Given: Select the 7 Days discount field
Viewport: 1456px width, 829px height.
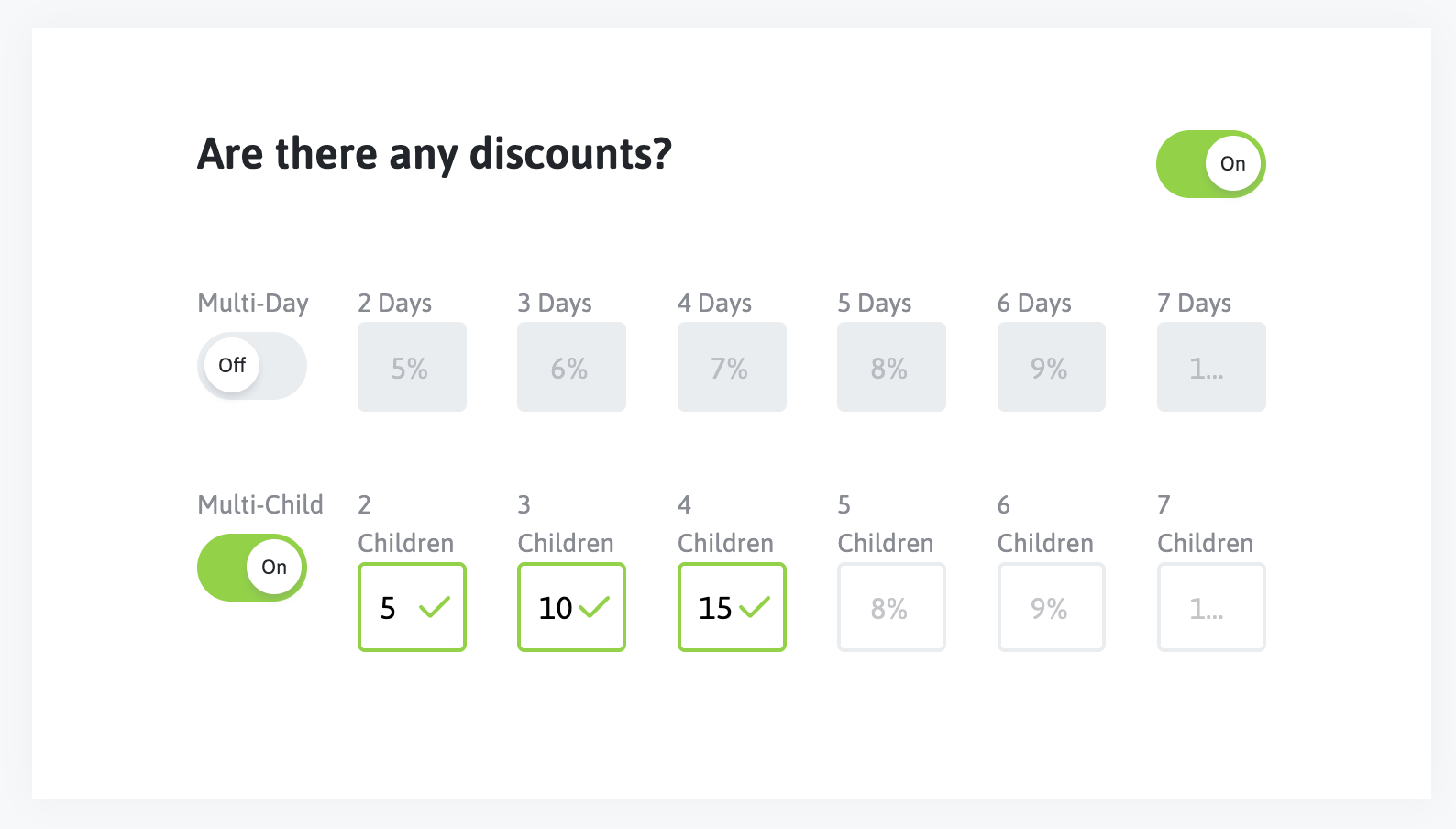Looking at the screenshot, I should (1211, 367).
